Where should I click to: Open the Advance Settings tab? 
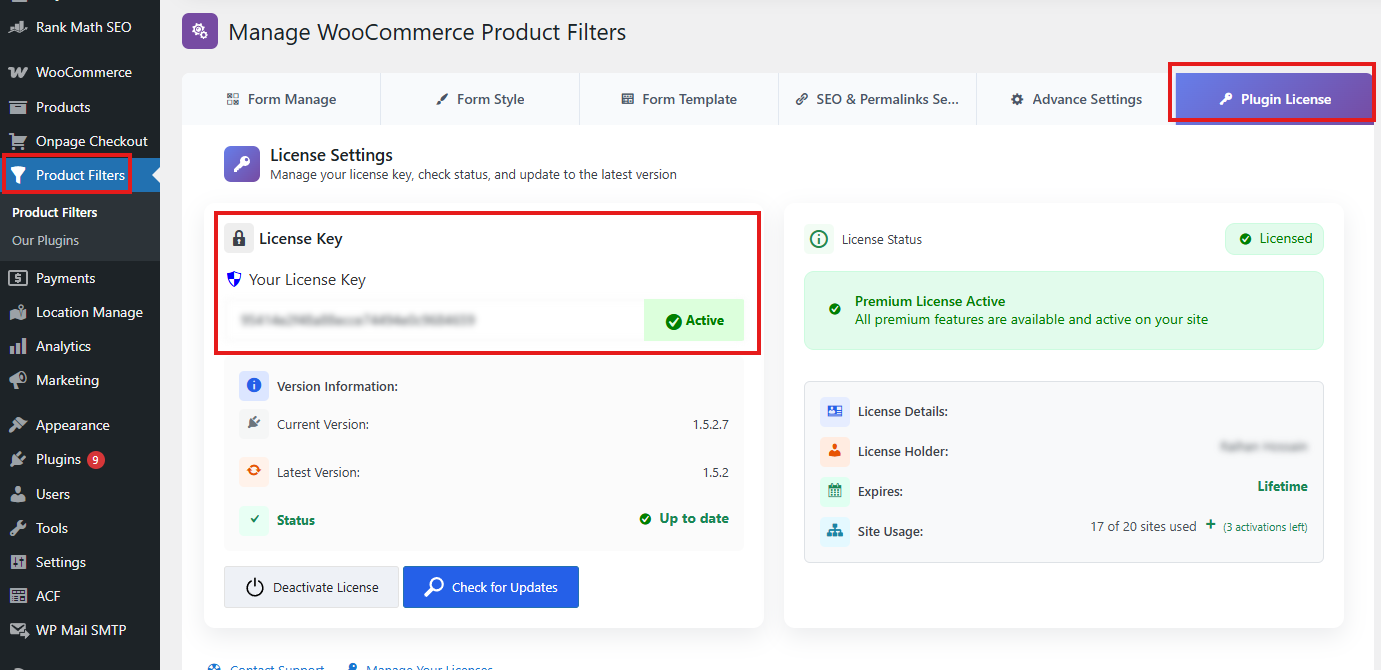[x=1076, y=99]
